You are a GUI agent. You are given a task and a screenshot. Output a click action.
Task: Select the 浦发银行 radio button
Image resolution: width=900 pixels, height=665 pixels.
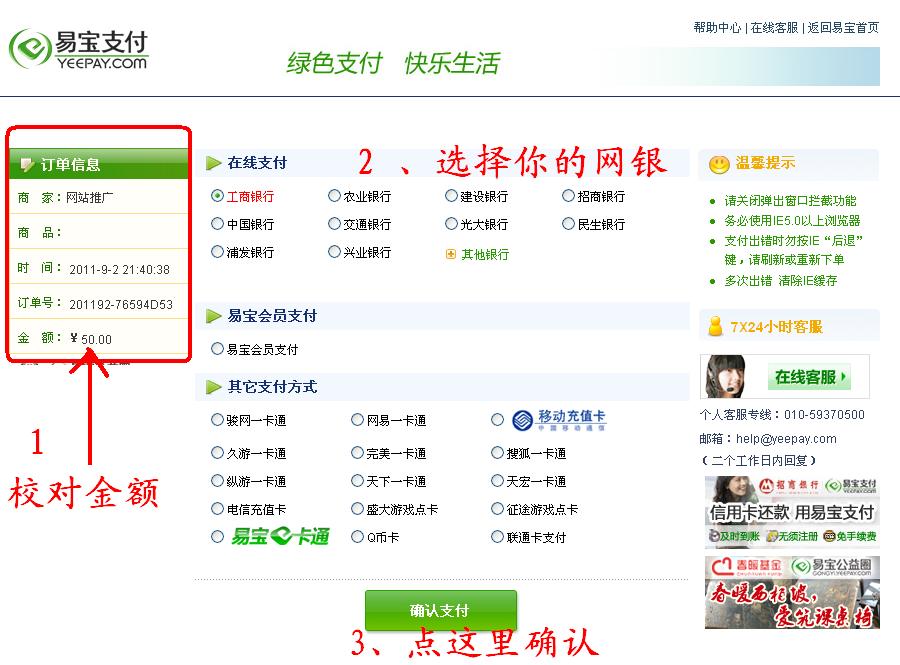coord(217,252)
